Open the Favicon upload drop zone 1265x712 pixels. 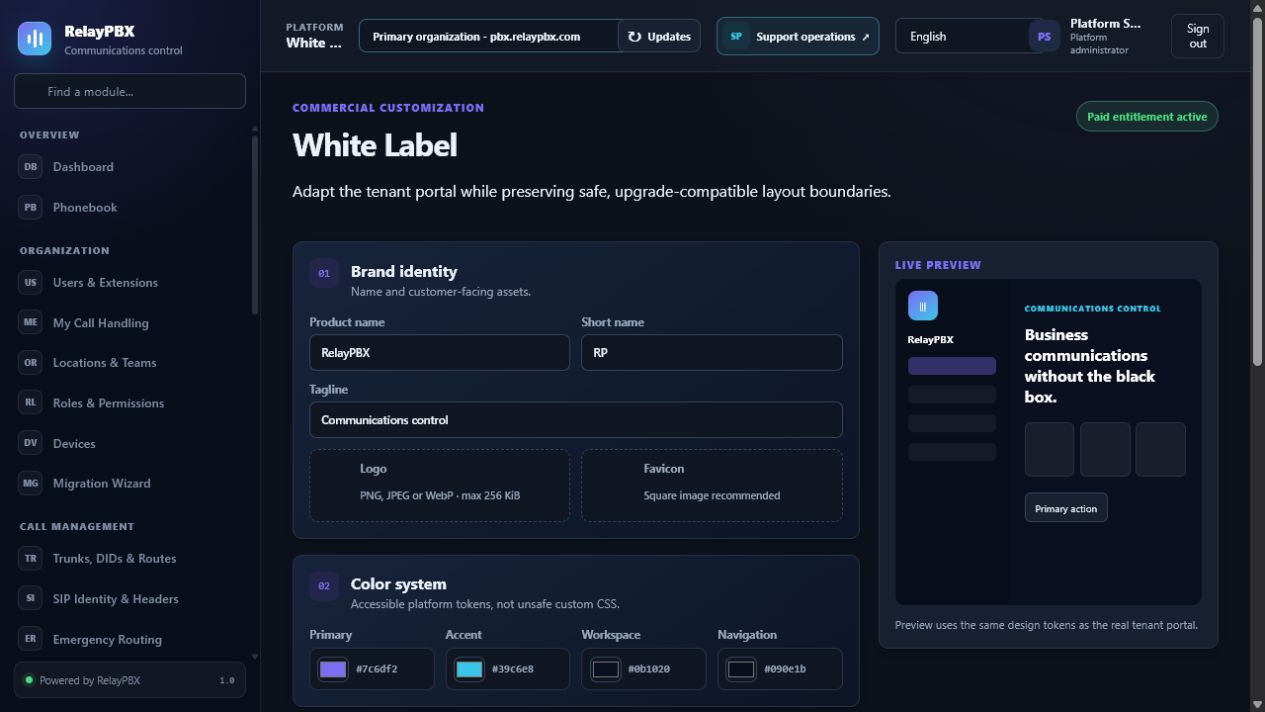711,485
